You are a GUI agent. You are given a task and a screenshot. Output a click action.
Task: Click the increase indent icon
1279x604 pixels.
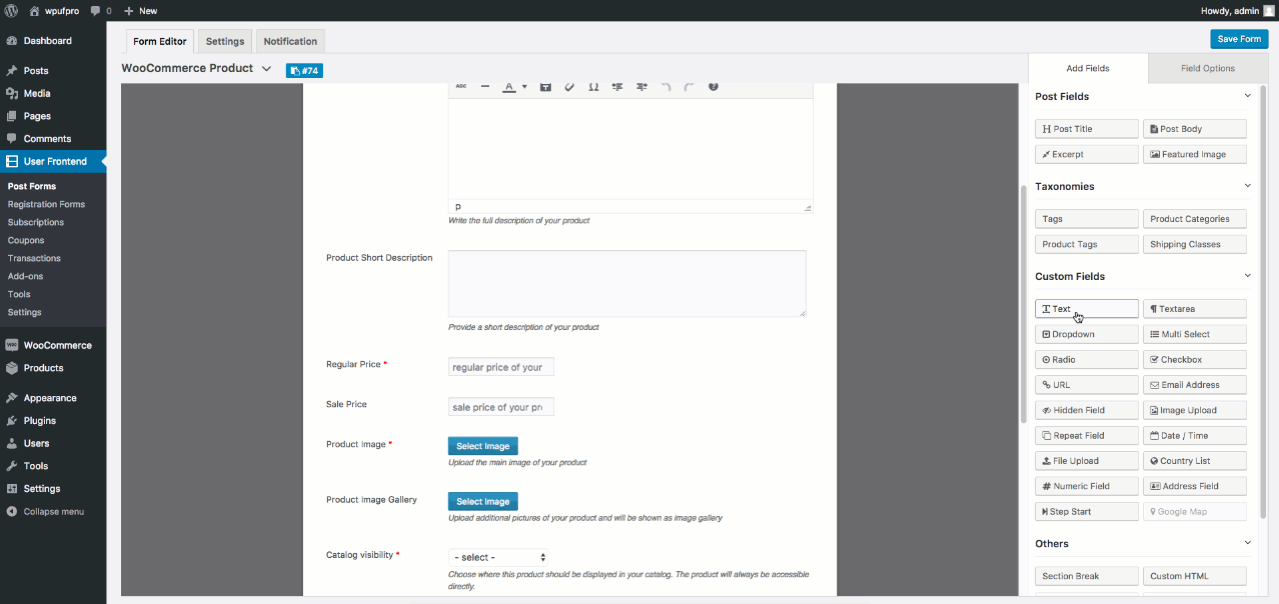click(642, 86)
